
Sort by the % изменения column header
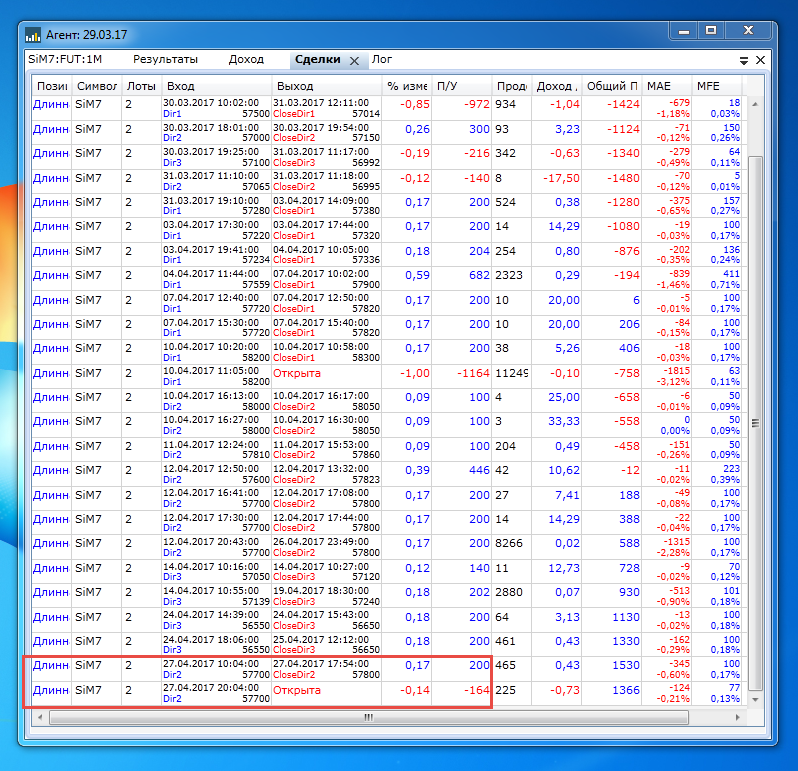[406, 86]
